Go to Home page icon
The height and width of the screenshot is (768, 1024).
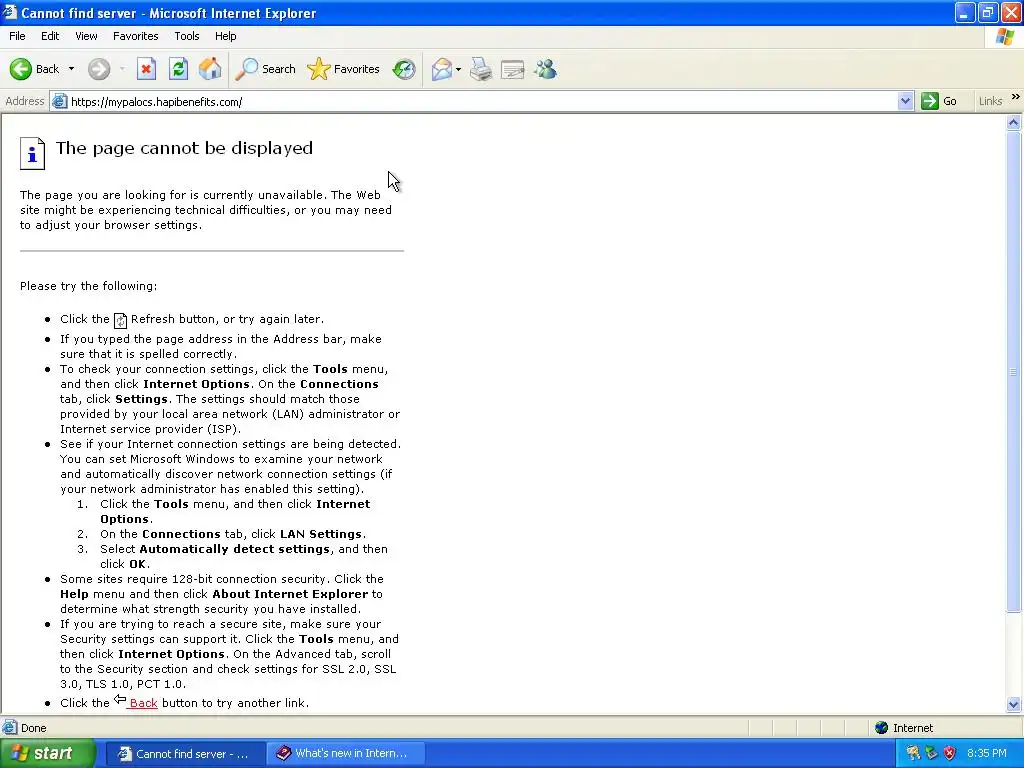(x=210, y=69)
